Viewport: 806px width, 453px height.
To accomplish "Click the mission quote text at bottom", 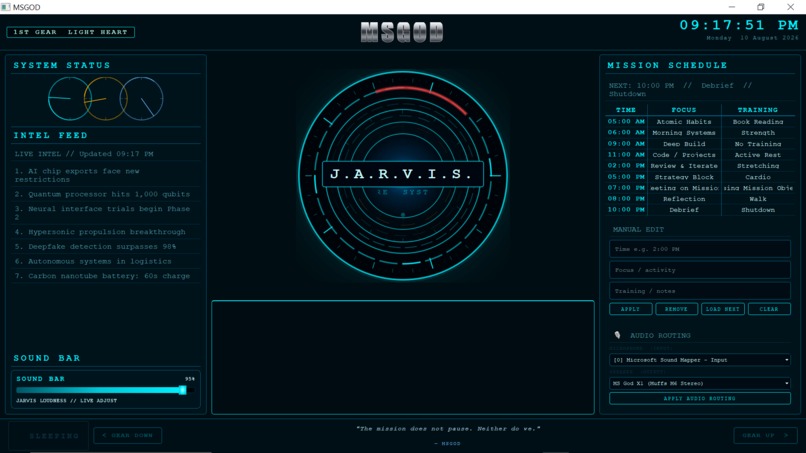I will pos(448,429).
